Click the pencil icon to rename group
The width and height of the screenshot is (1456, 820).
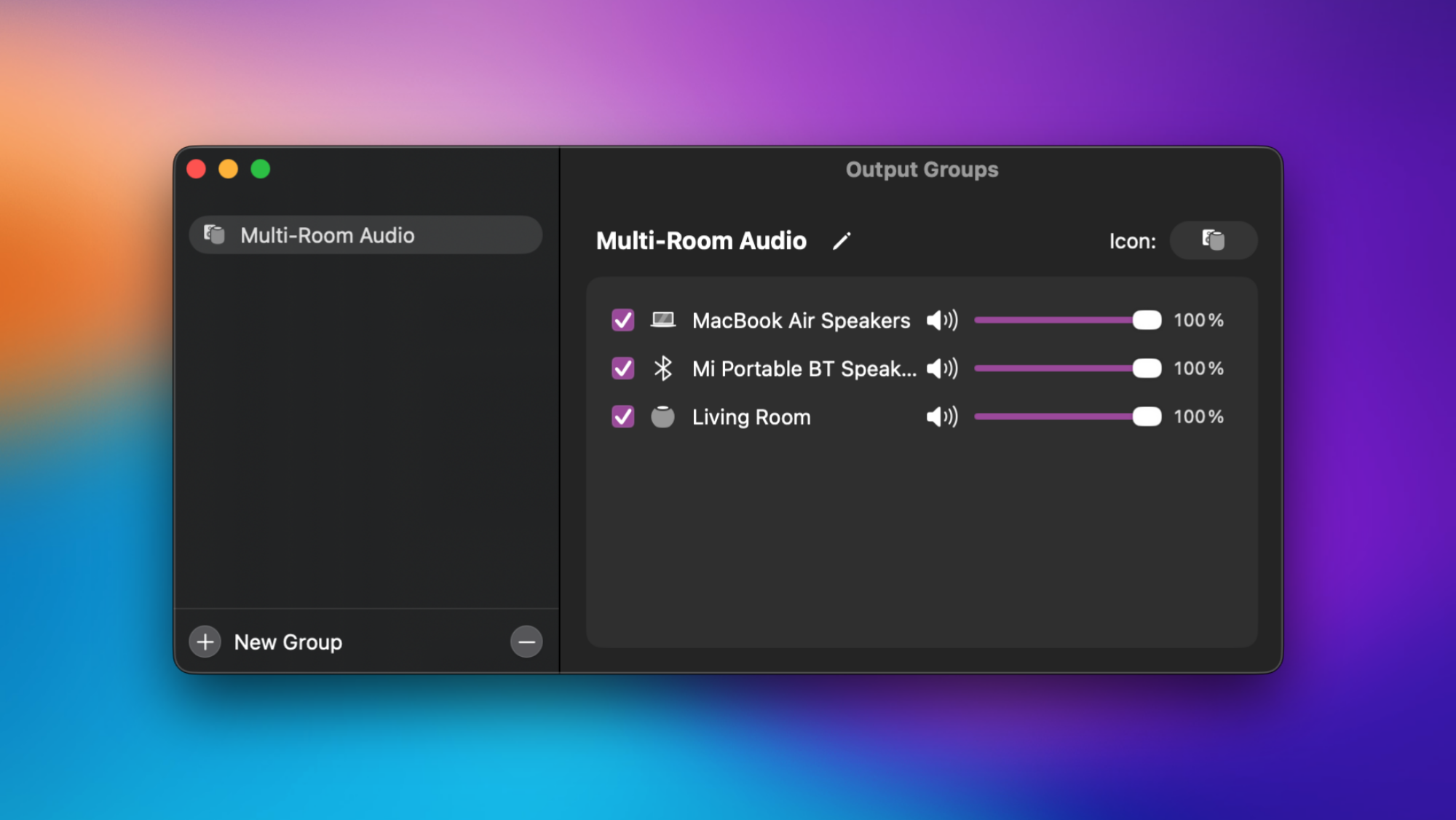[842, 241]
